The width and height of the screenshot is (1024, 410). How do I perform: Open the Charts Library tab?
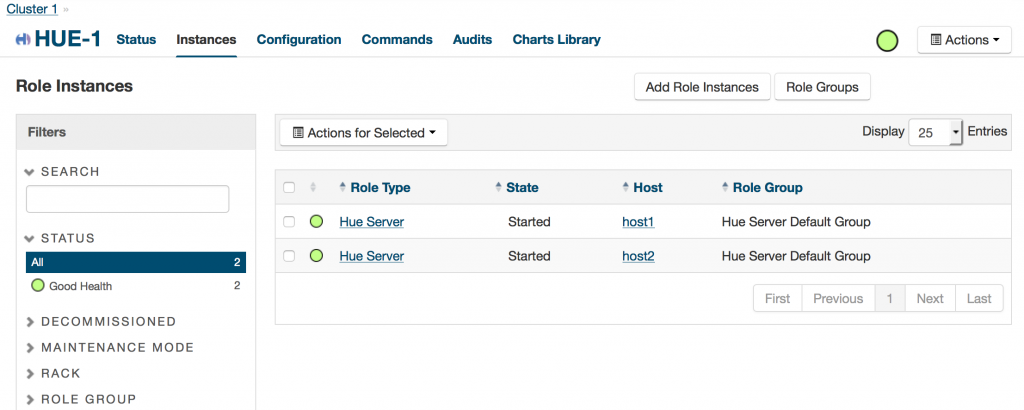click(556, 40)
